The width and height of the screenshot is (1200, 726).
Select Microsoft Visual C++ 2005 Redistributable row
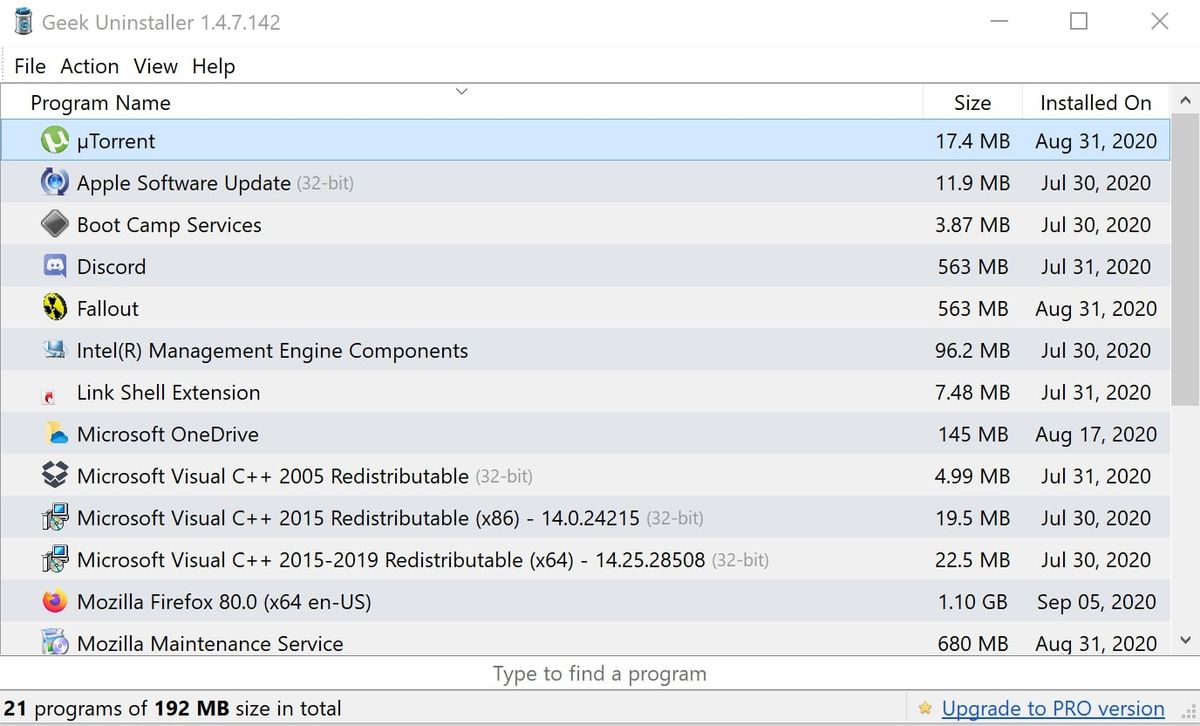pyautogui.click(x=272, y=477)
